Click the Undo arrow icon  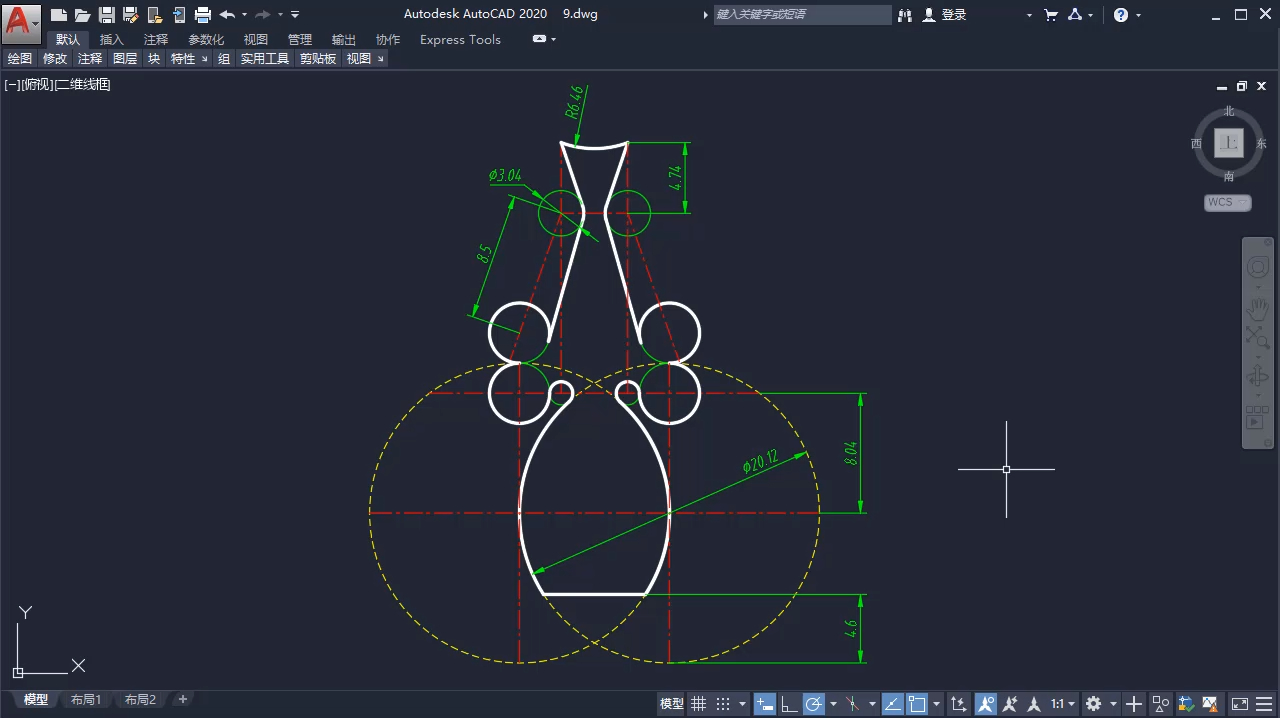pyautogui.click(x=227, y=15)
